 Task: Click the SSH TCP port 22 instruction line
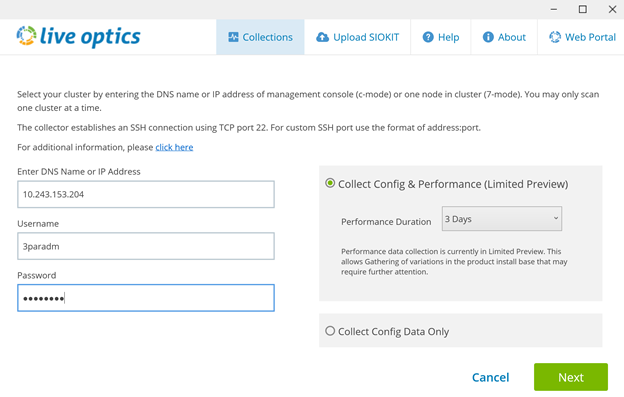pos(249,128)
